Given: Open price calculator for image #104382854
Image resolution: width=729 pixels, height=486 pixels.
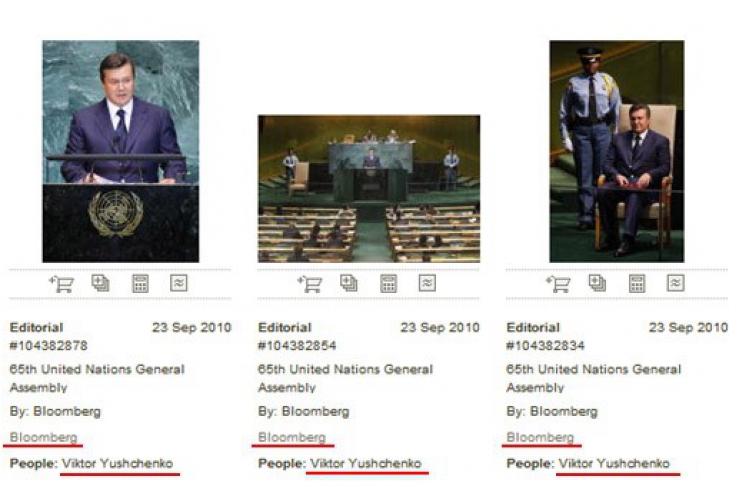Looking at the screenshot, I should (388, 283).
